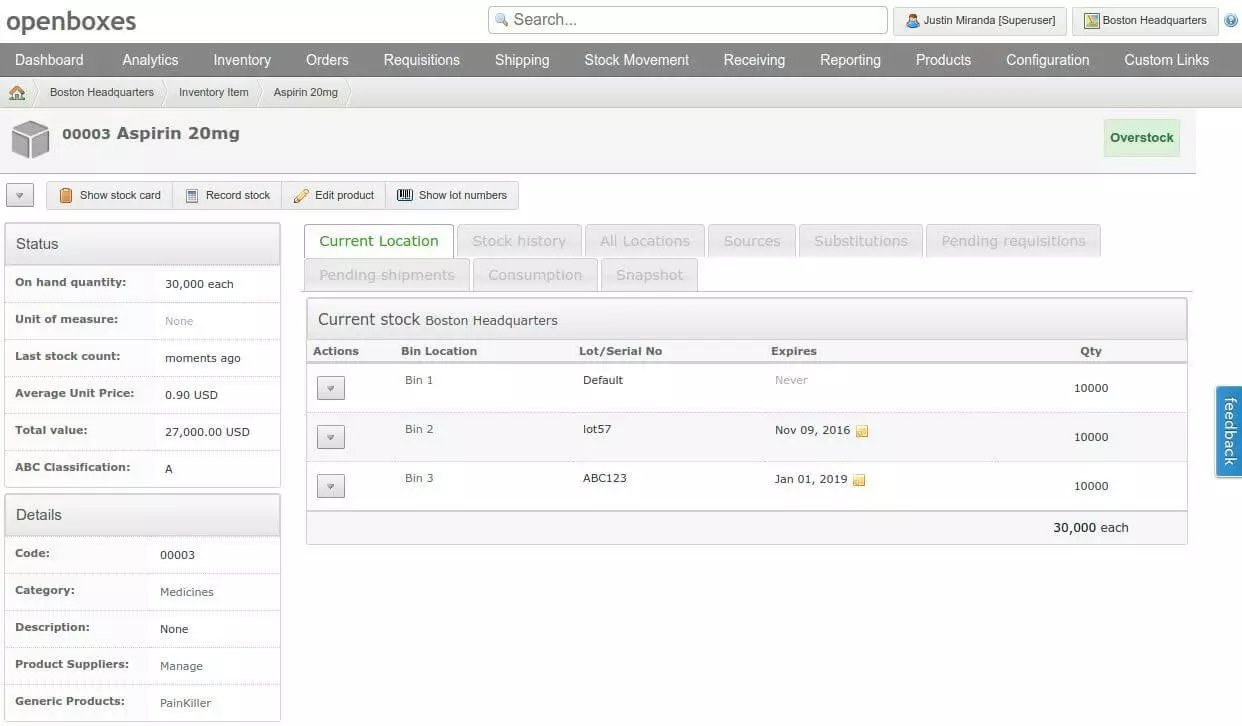This screenshot has height=726, width=1242.
Task: Open the Custom Links menu
Action: pyautogui.click(x=1167, y=60)
